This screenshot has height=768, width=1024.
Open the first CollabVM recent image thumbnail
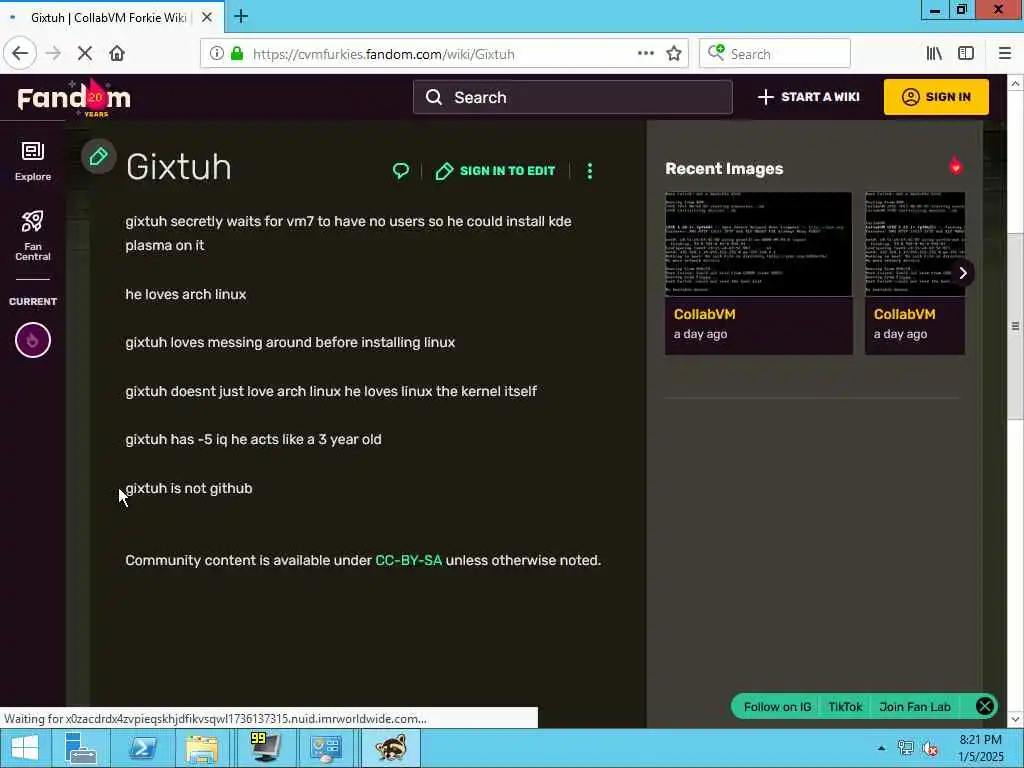coord(758,244)
